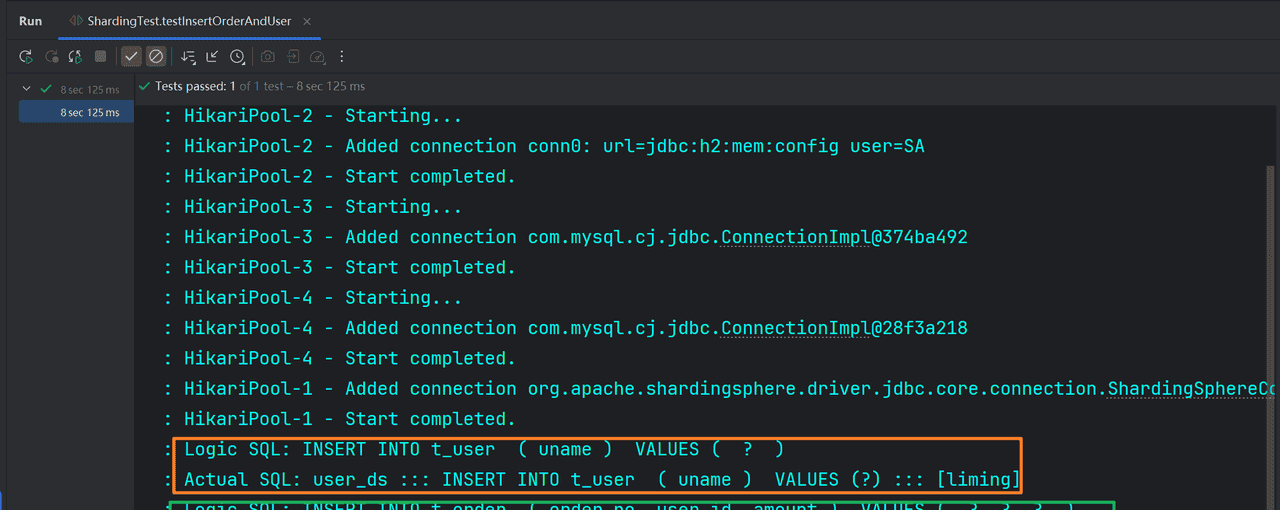Click the export test results icon

(294, 57)
